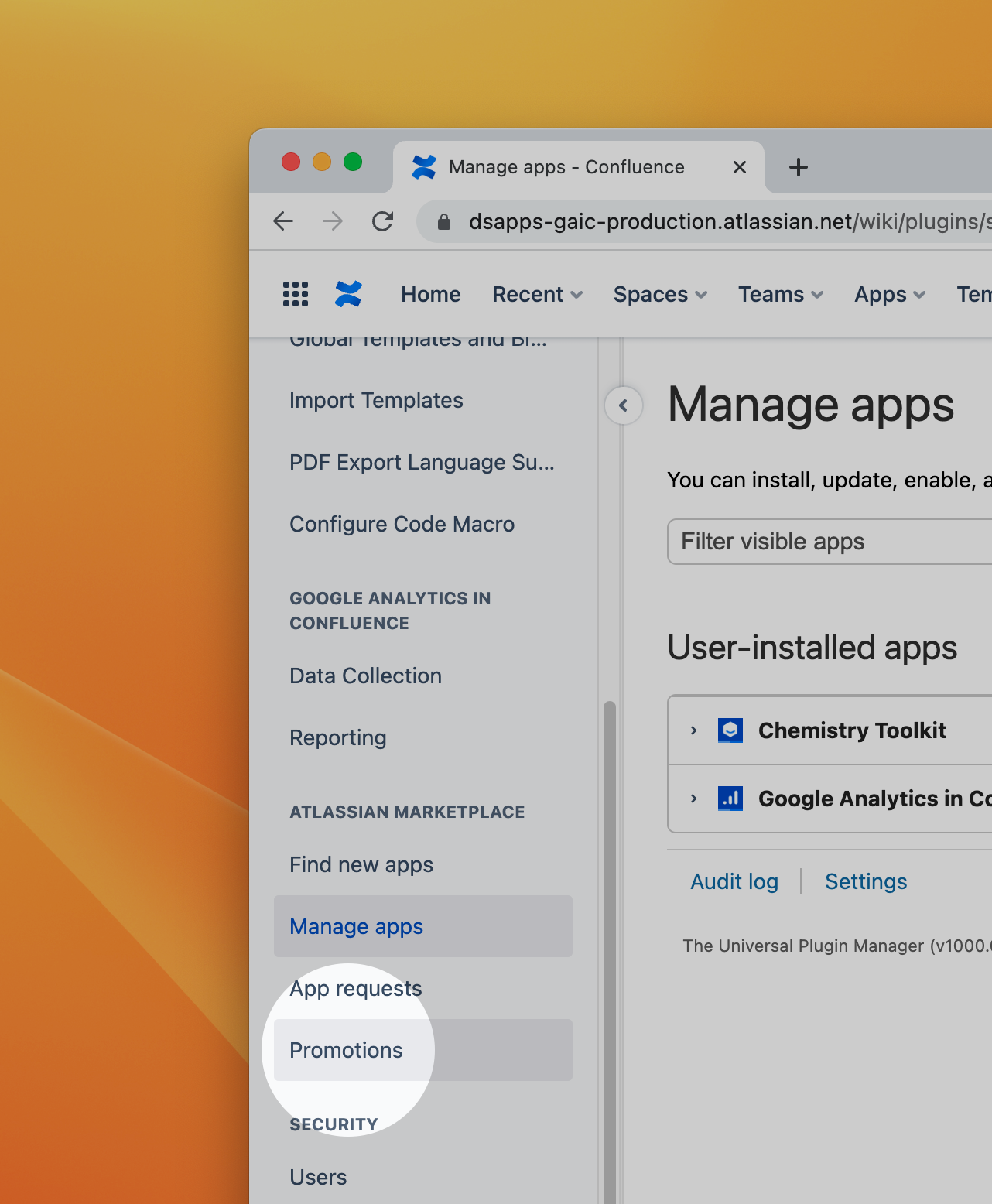Open the Spaces dropdown menu

click(x=660, y=294)
